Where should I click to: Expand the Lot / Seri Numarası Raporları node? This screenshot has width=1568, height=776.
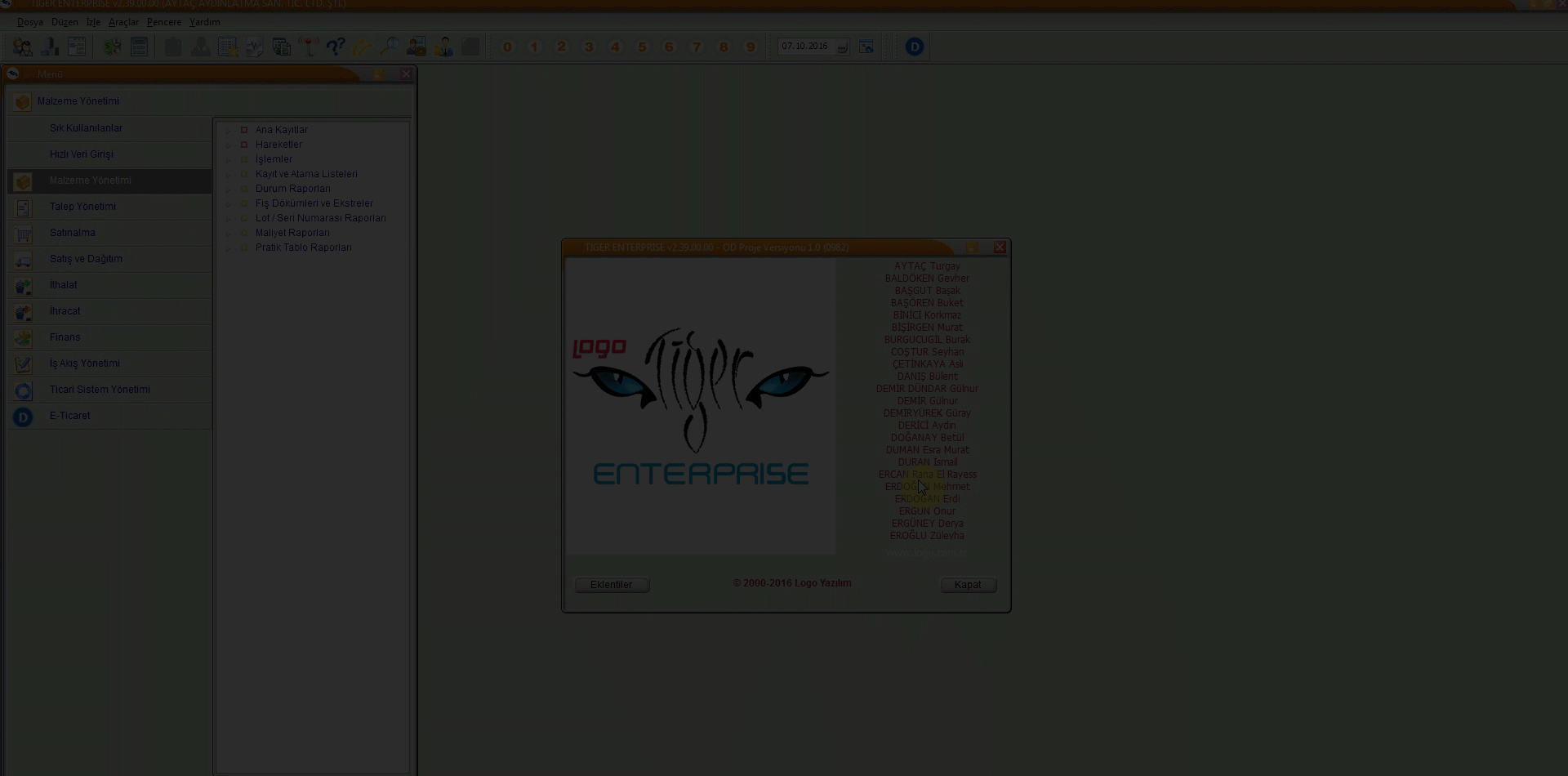pyautogui.click(x=229, y=219)
